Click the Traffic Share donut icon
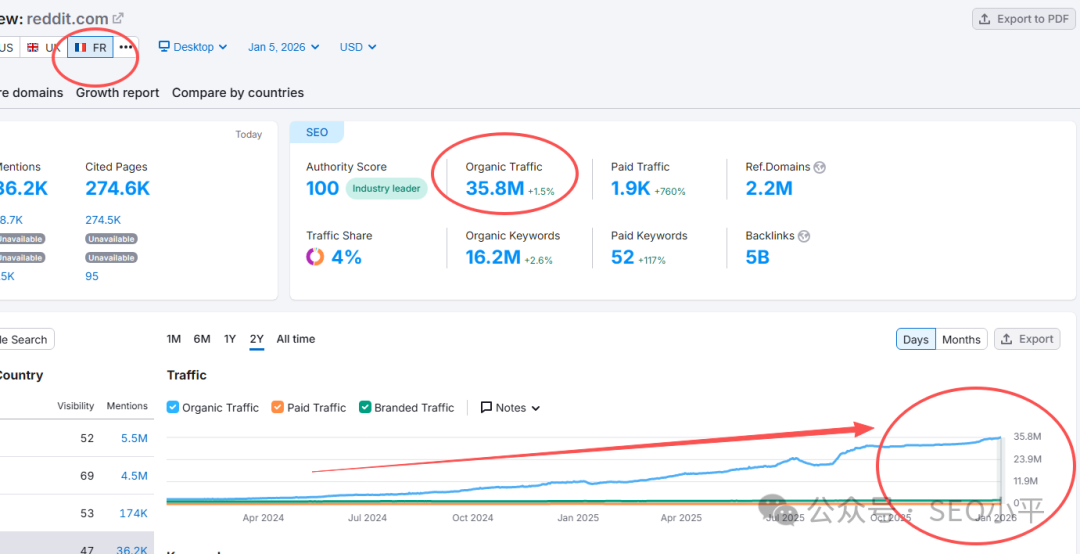This screenshot has width=1080, height=554. pos(315,257)
